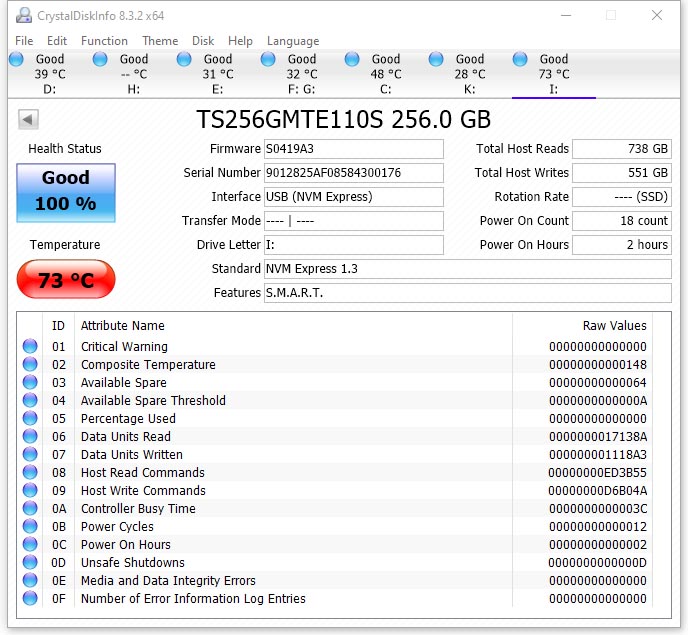Screen dimensions: 688x635
Task: Click status dot for Controller Busy Time
Action: point(30,508)
